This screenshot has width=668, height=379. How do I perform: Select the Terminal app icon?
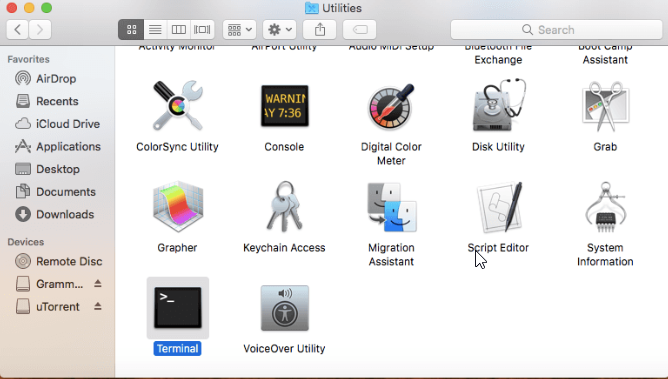[x=178, y=307]
